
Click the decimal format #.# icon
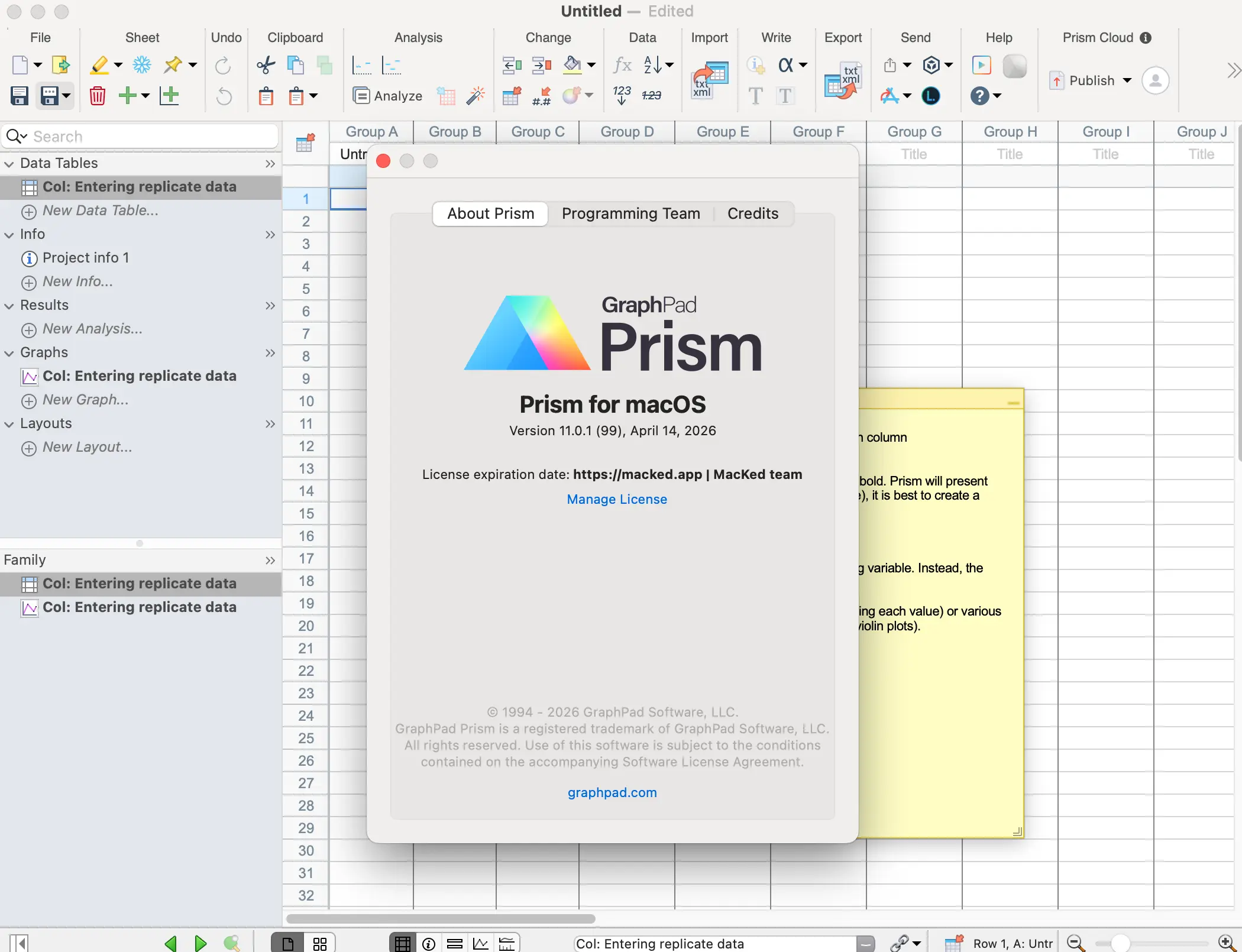541,96
